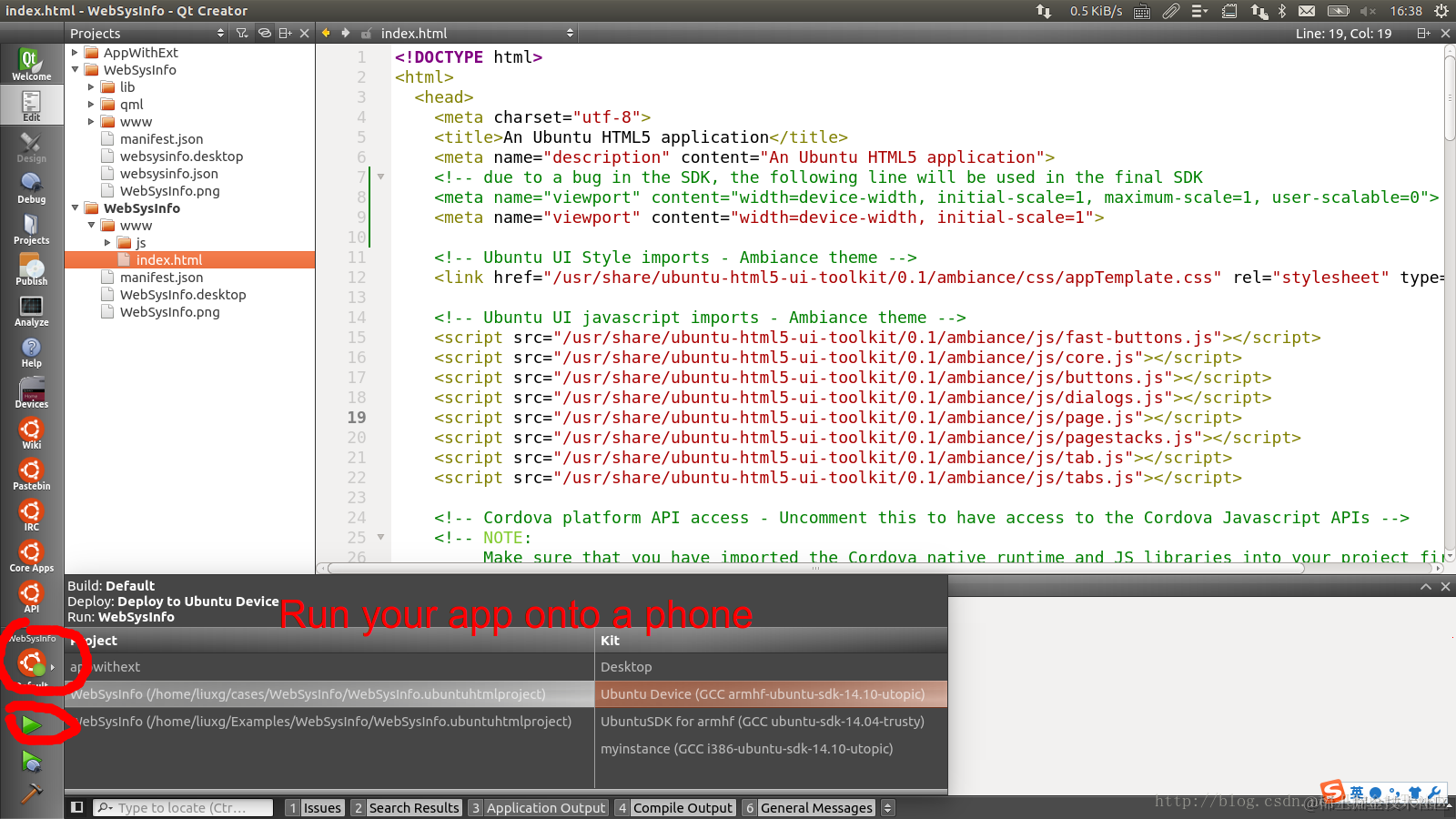
Task: Open the Pastebin sidebar icon
Action: click(x=31, y=475)
